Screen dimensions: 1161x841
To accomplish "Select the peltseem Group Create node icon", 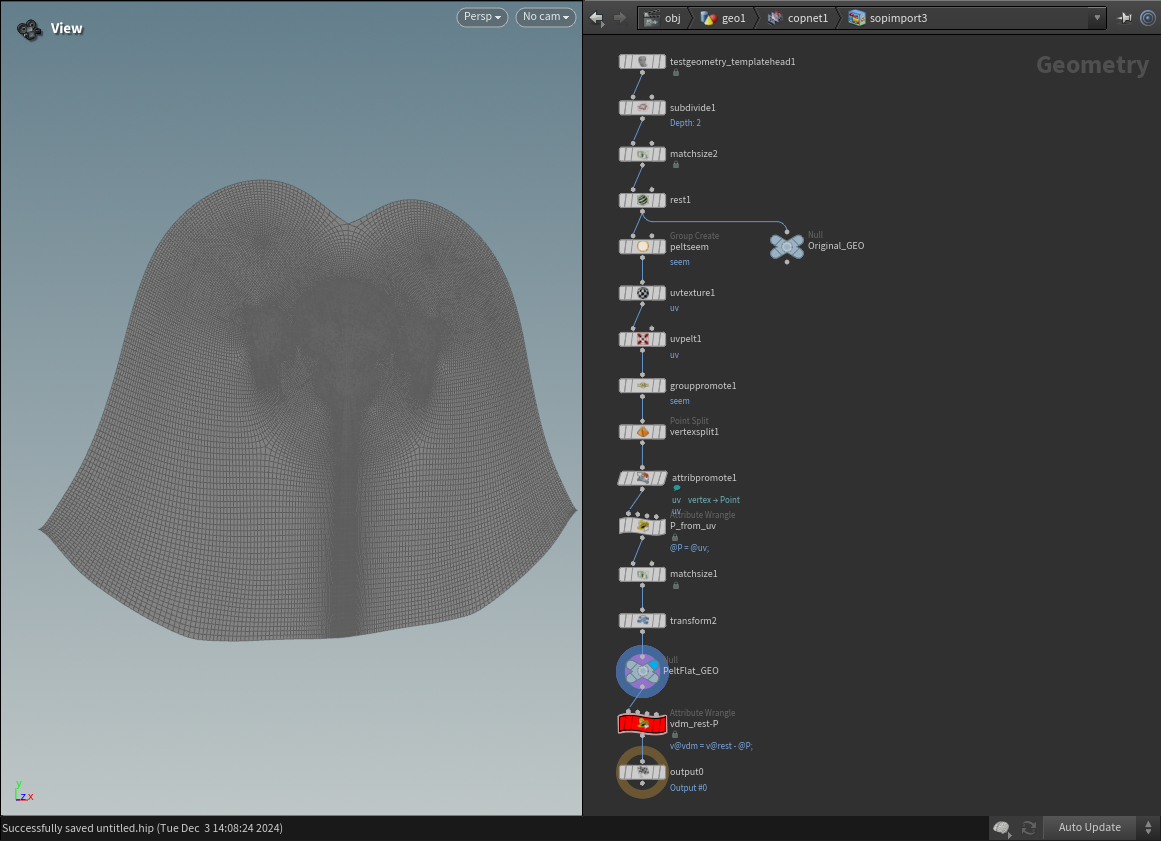I will (x=642, y=247).
